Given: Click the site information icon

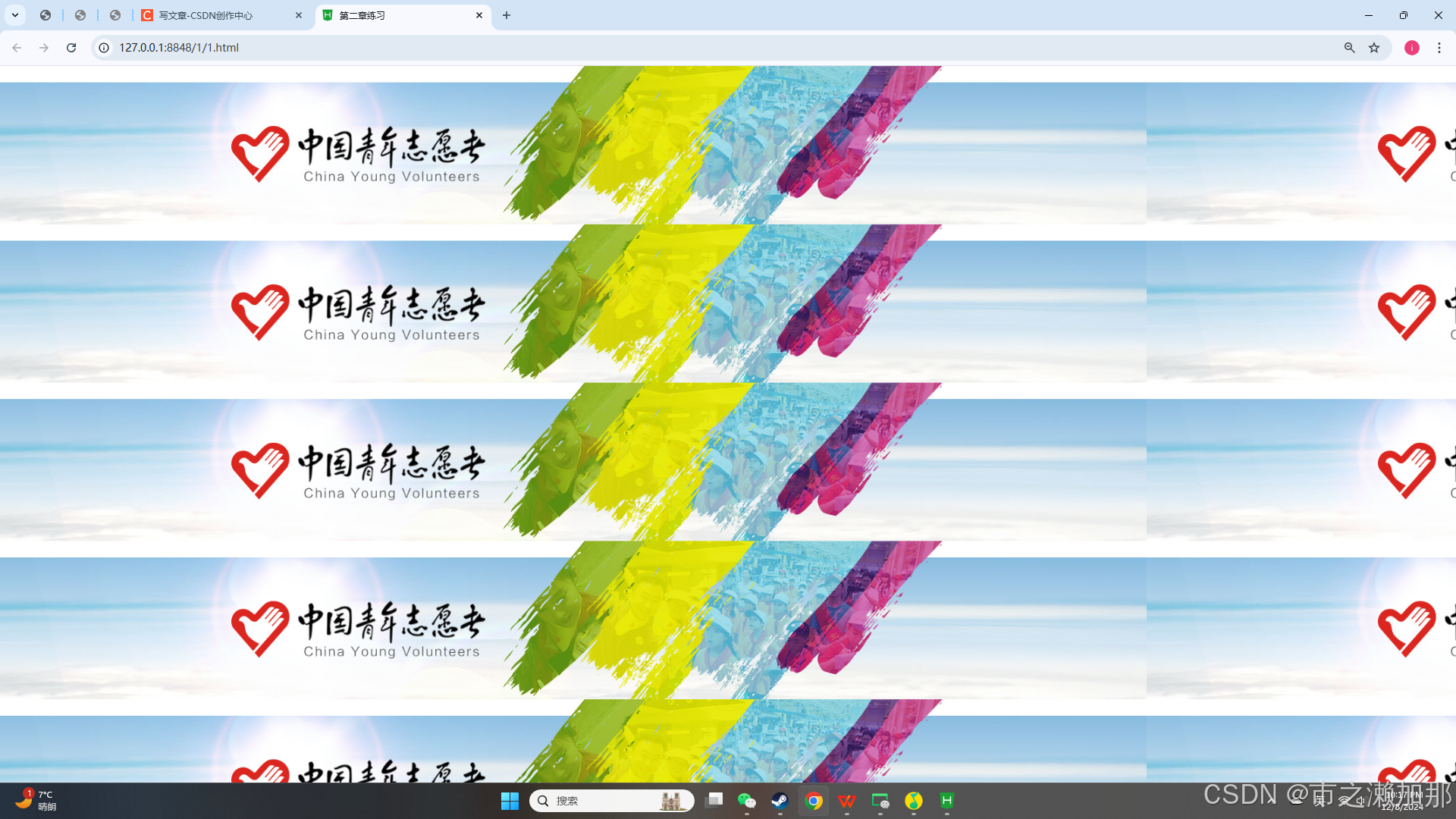Looking at the screenshot, I should tap(104, 48).
